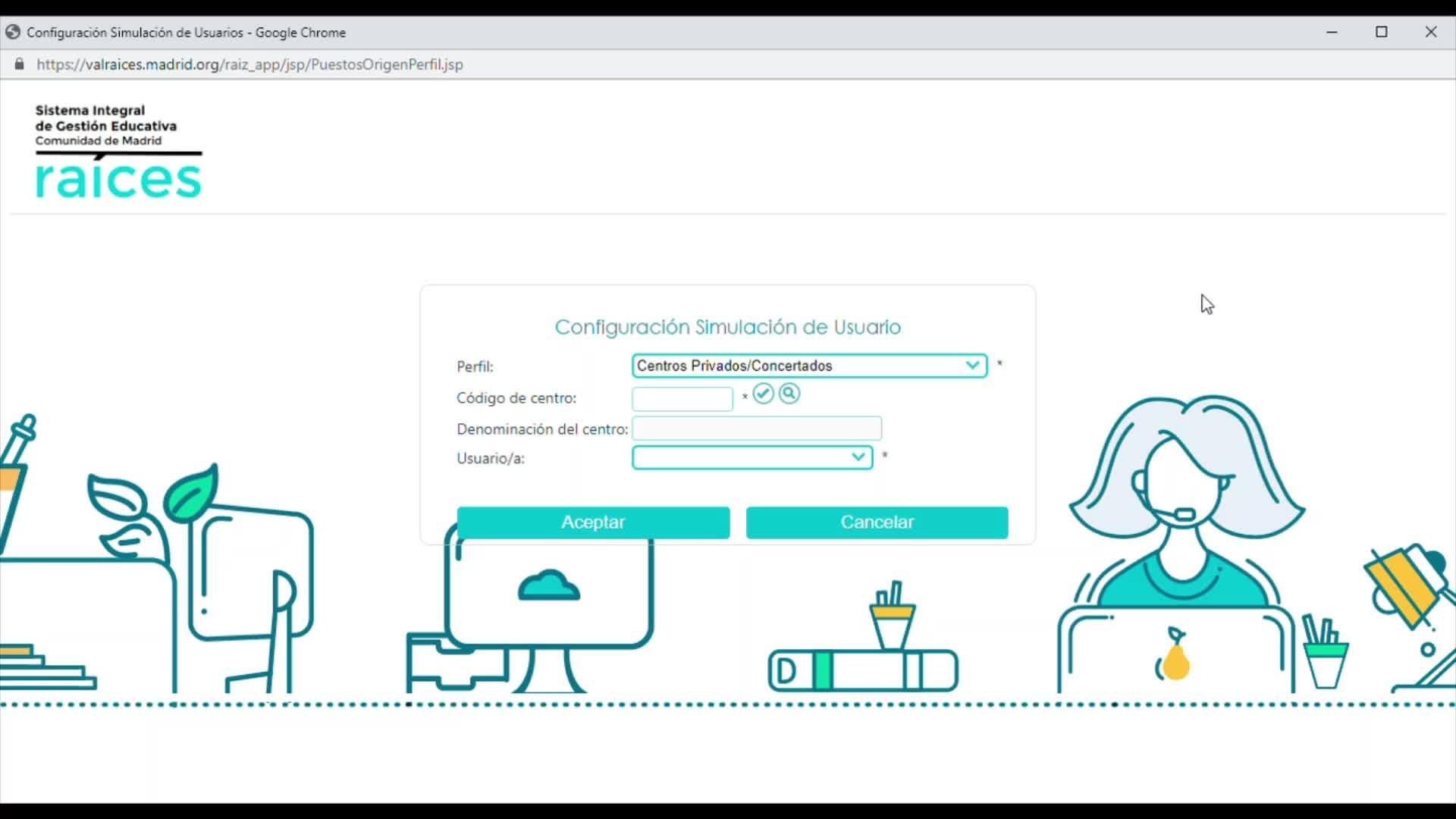This screenshot has width=1456, height=819.
Task: Focus the Código de centro field
Action: (682, 398)
